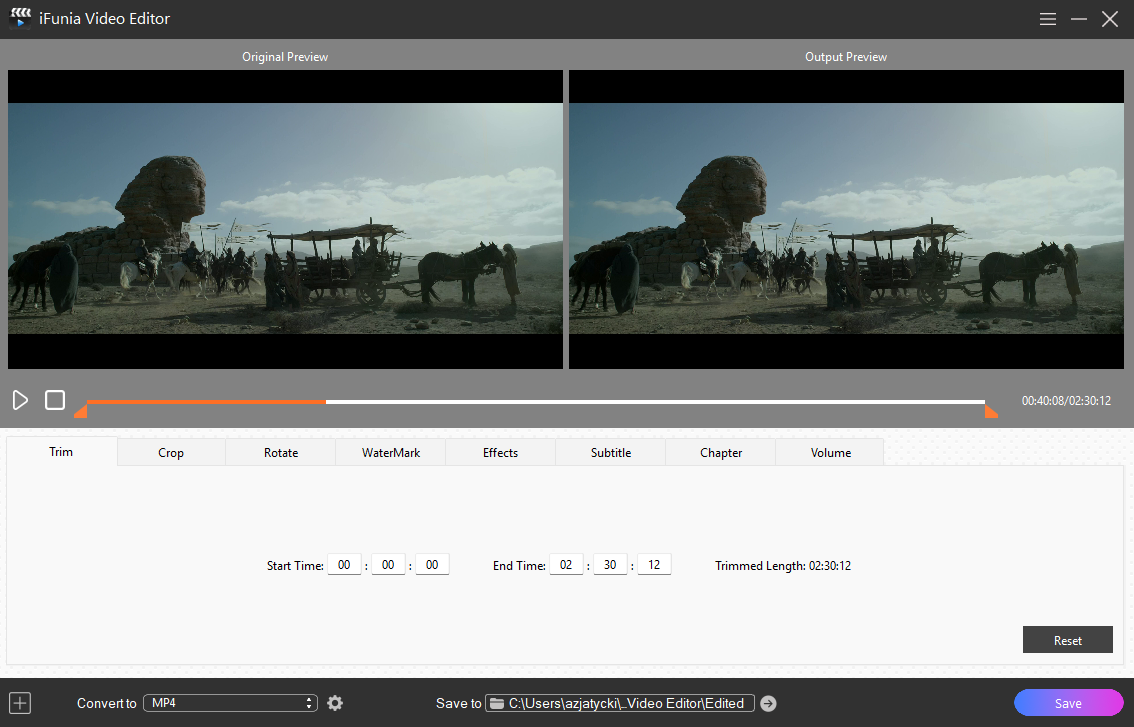
Task: Go to the Subtitle tab
Action: click(x=610, y=452)
